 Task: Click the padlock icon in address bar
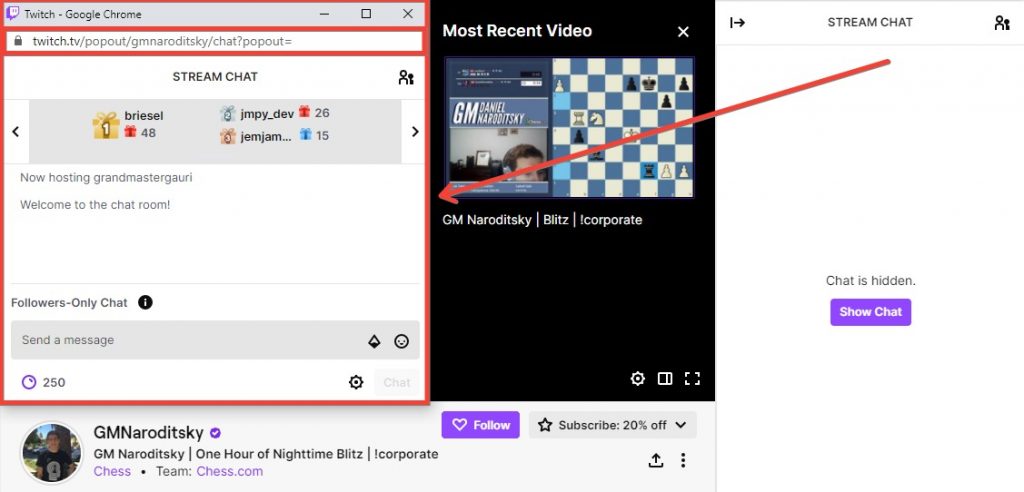[18, 41]
